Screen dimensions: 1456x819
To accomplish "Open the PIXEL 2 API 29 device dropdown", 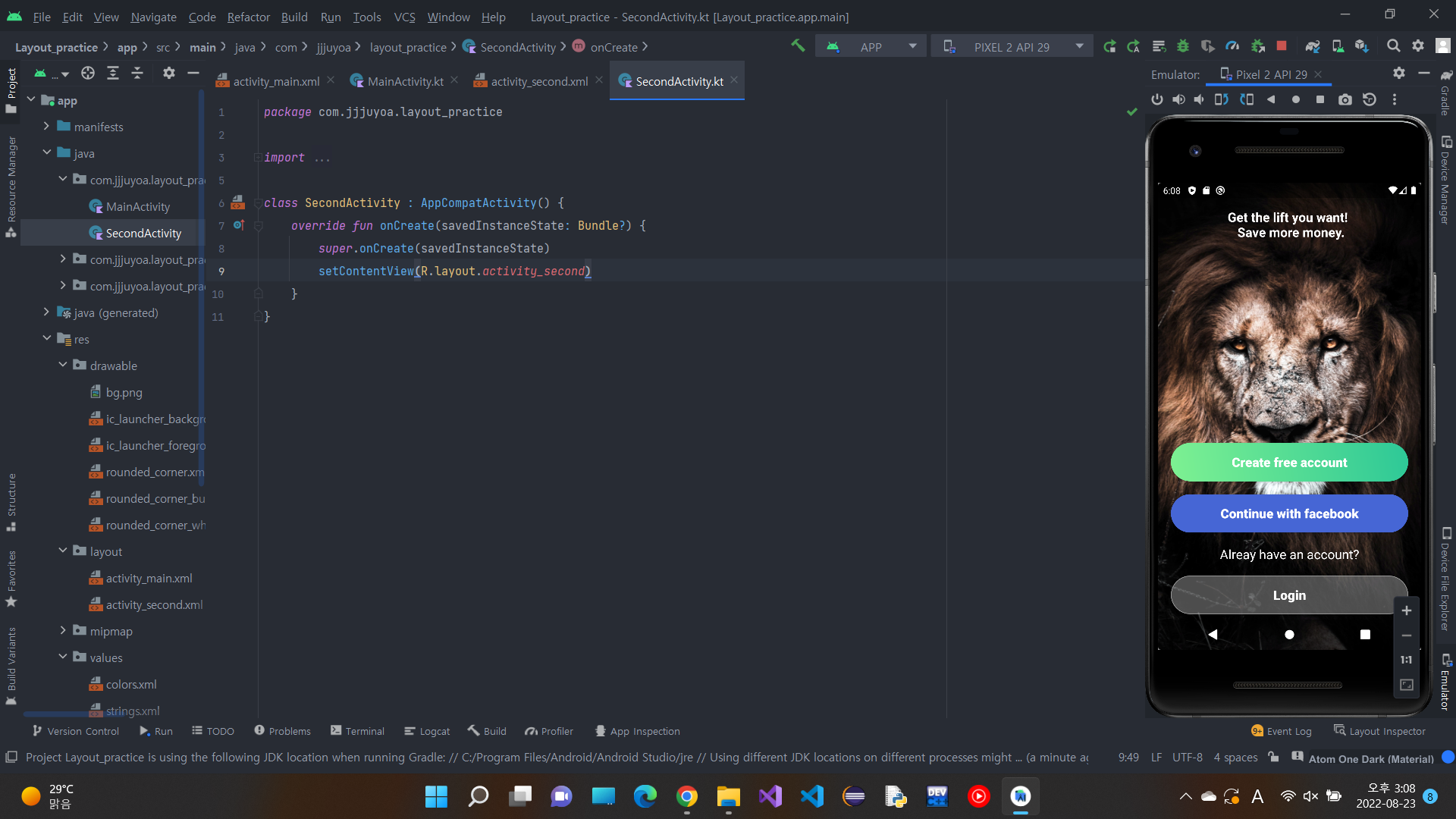I will click(x=1012, y=46).
